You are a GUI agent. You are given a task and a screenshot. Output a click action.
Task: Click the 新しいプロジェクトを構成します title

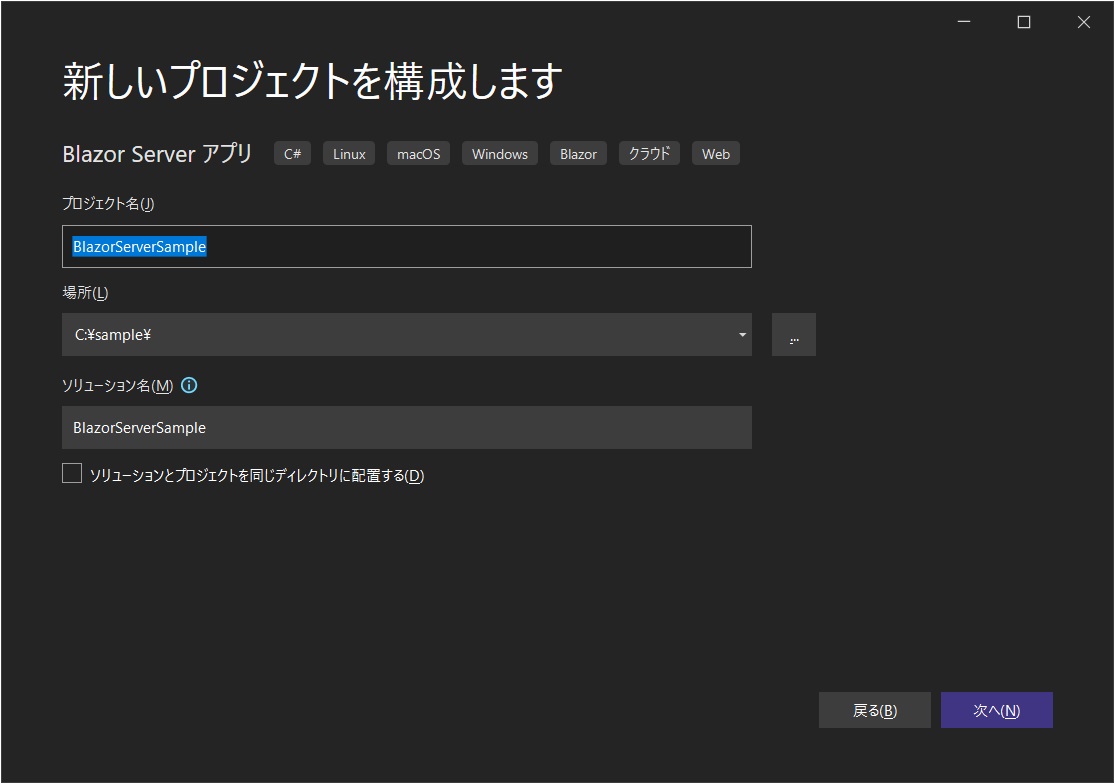pos(313,80)
